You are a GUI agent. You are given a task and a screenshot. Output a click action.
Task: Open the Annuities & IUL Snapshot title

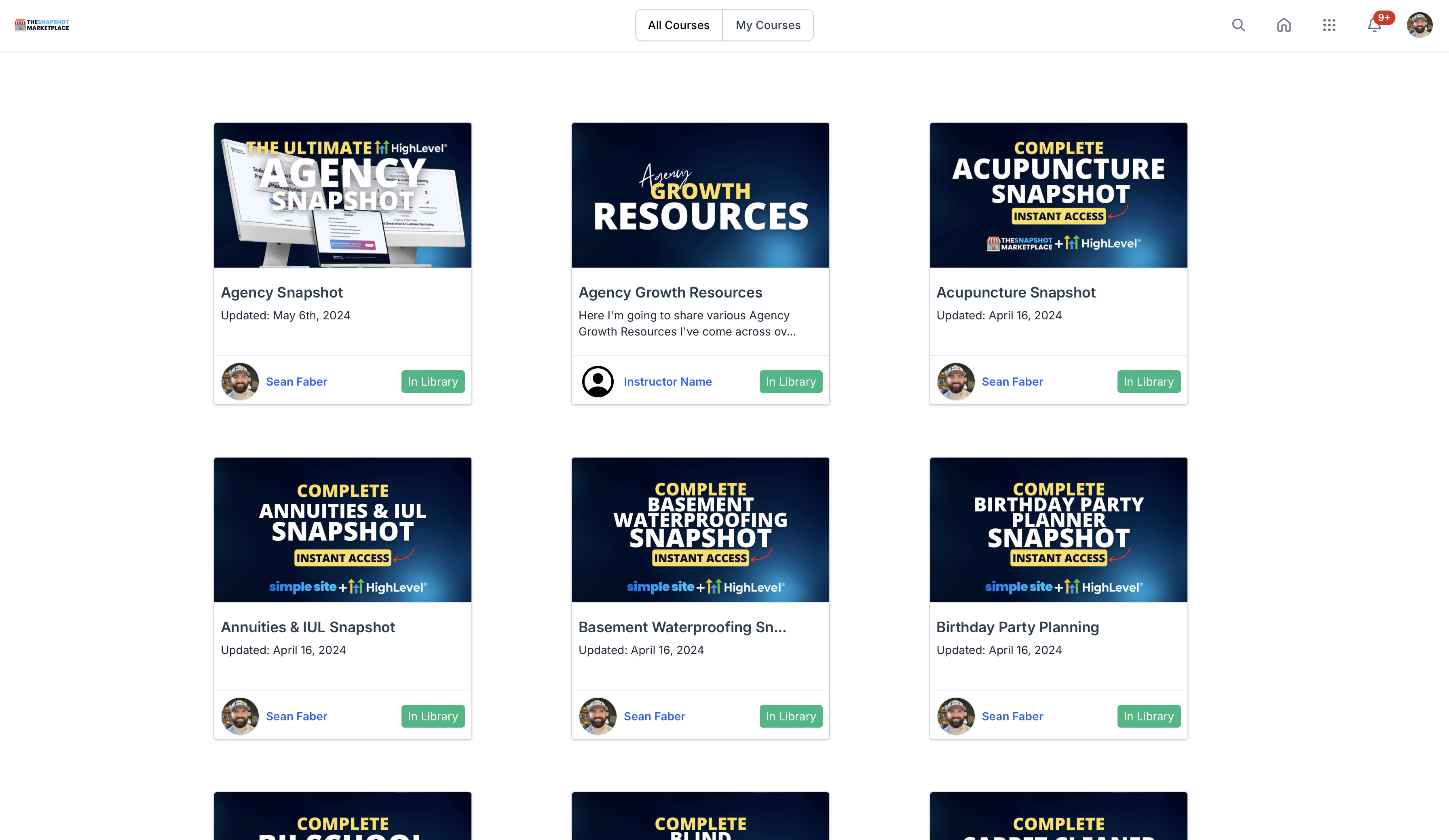(308, 627)
